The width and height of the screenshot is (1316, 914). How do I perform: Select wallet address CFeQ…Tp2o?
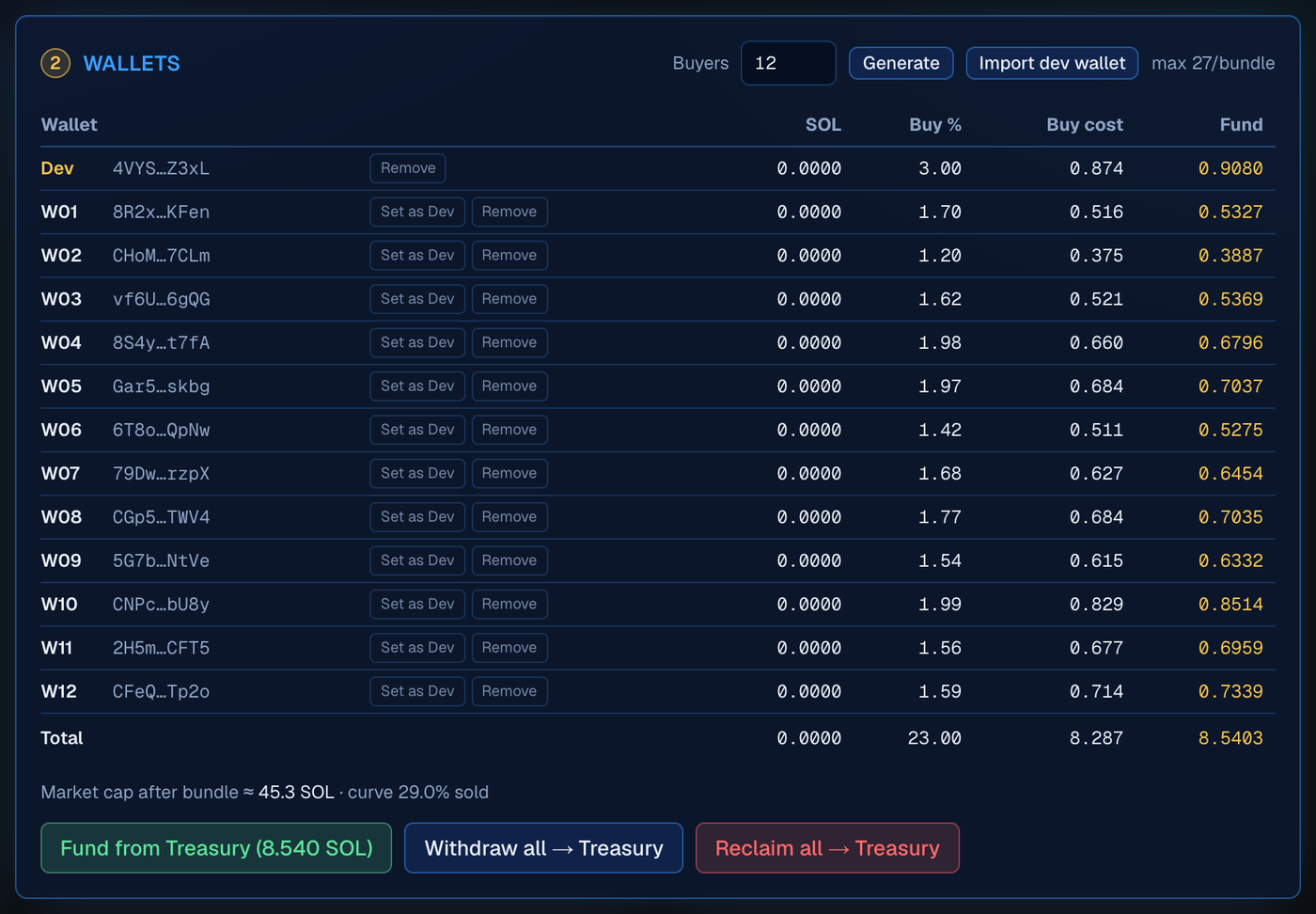pos(161,692)
